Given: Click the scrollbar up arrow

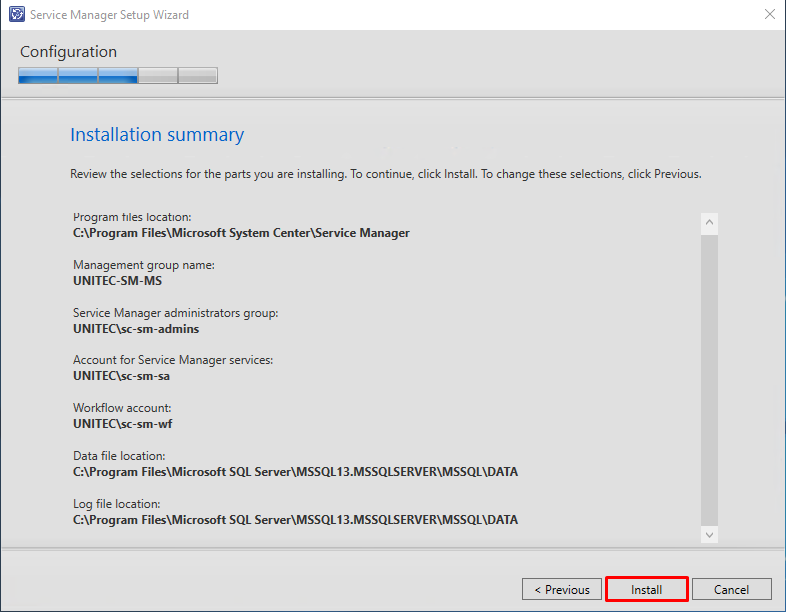Looking at the screenshot, I should (709, 223).
